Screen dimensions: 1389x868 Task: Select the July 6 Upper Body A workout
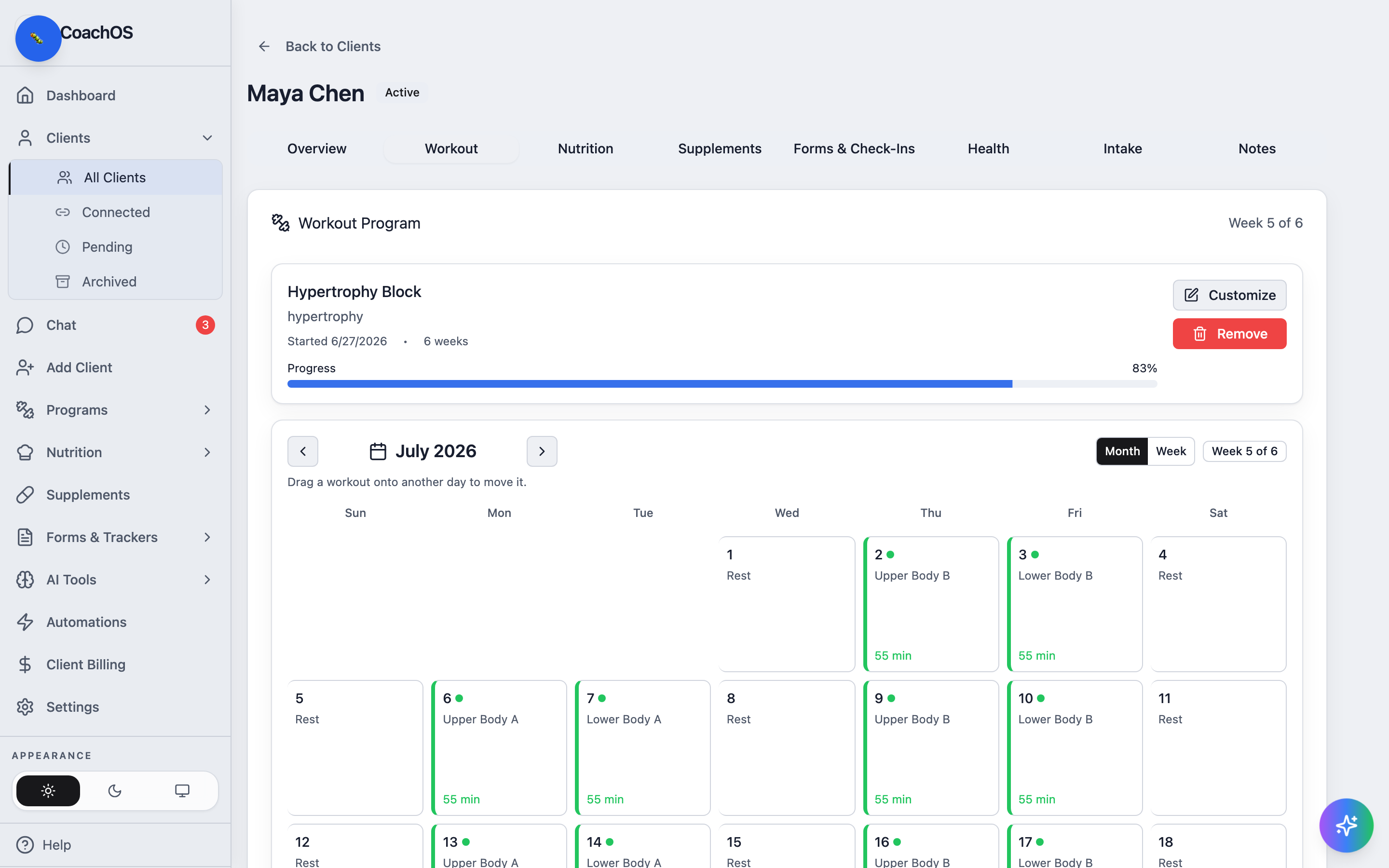(x=499, y=747)
